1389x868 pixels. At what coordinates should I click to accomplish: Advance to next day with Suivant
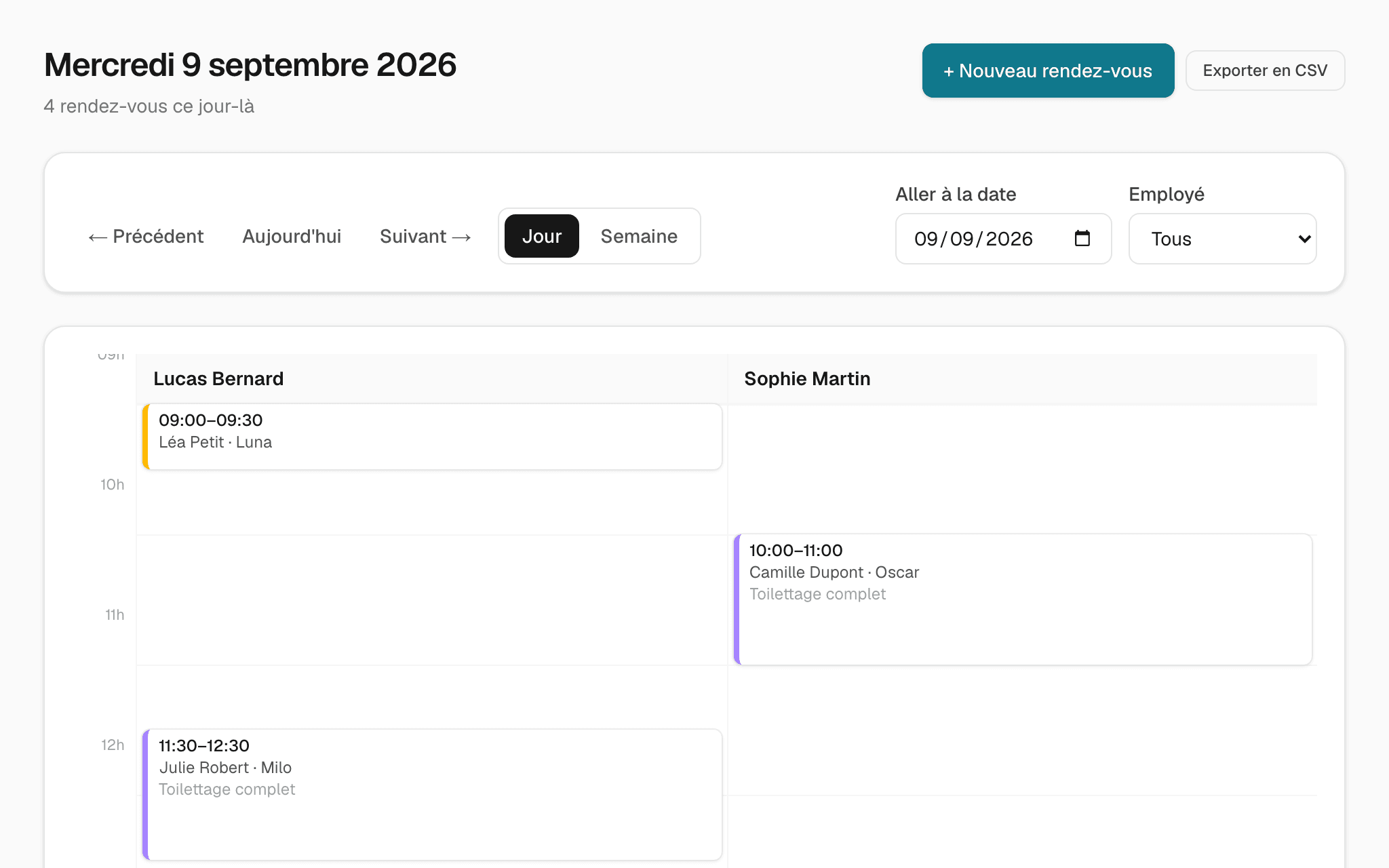point(425,236)
